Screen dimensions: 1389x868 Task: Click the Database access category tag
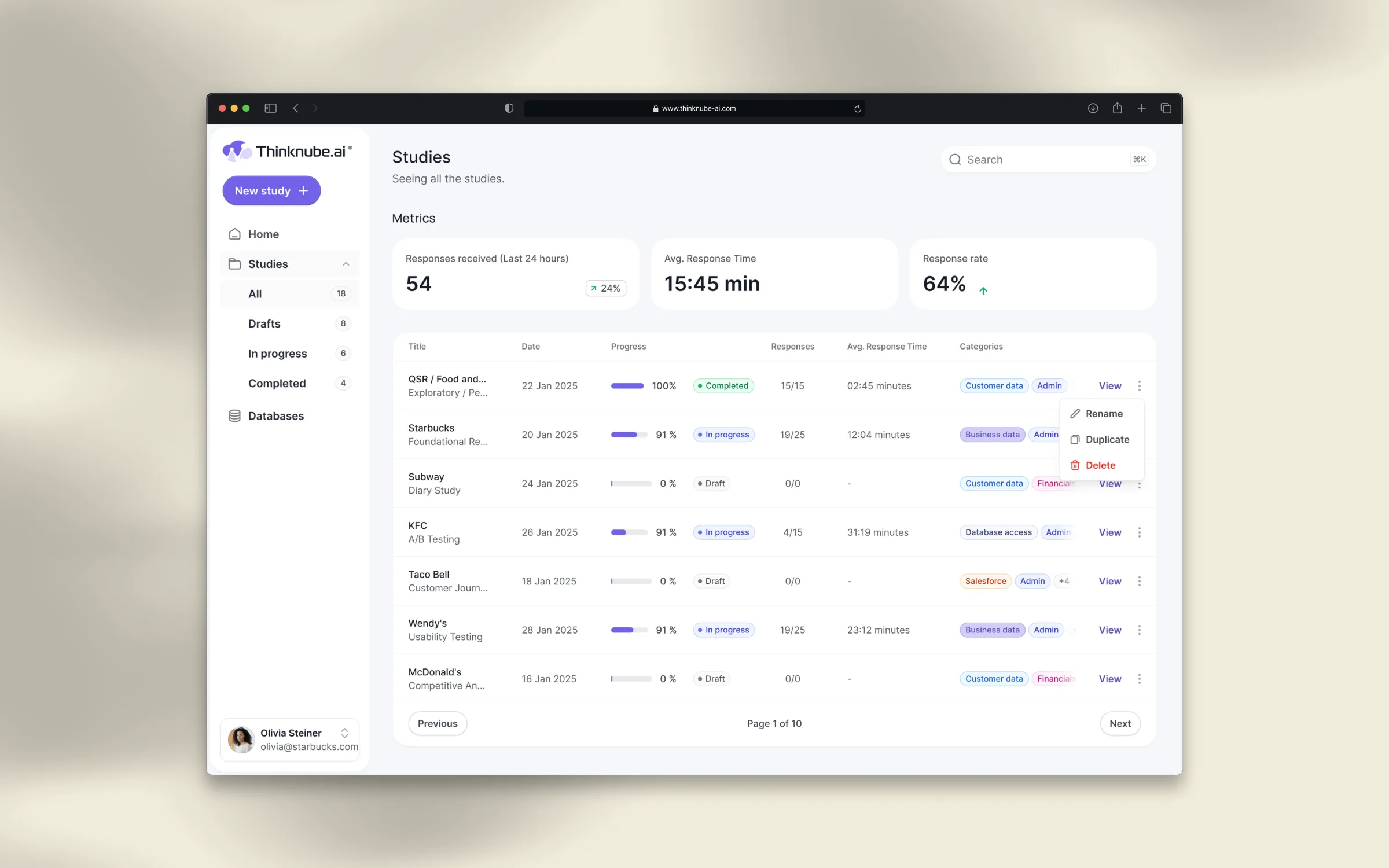[x=998, y=532]
